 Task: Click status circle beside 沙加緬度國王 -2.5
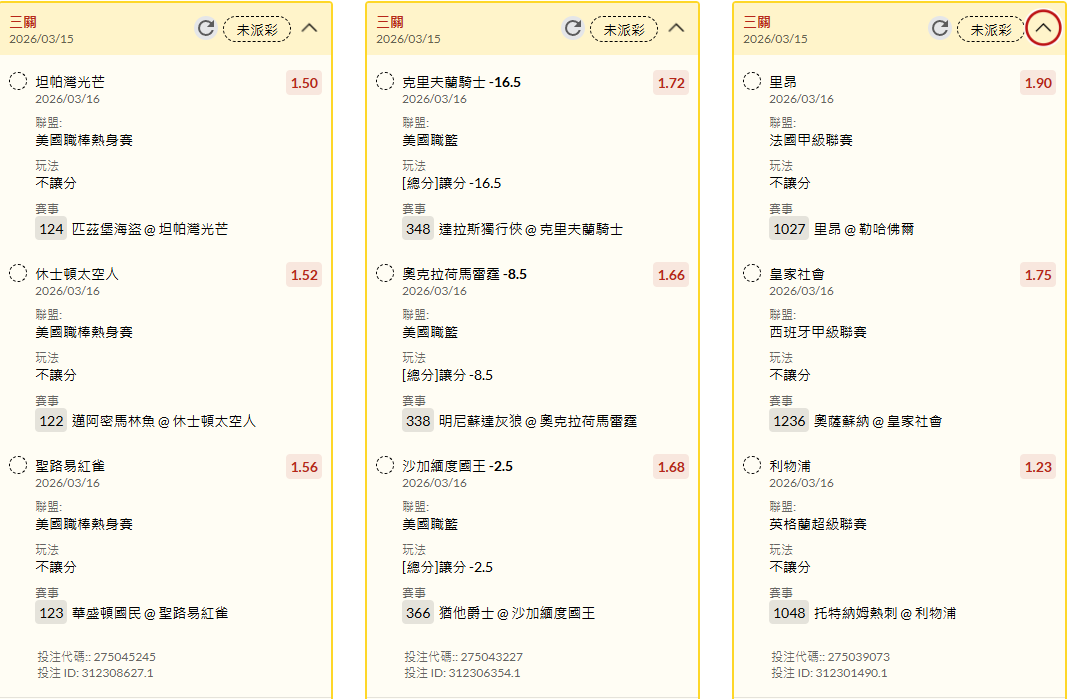(385, 465)
